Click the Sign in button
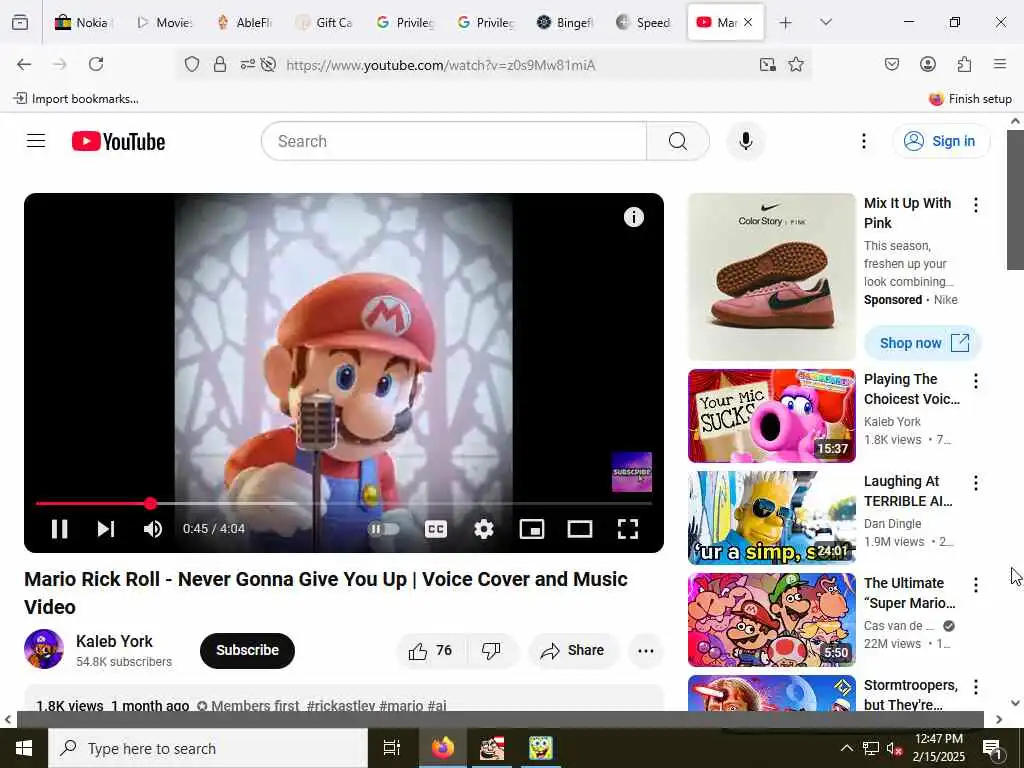 940,141
